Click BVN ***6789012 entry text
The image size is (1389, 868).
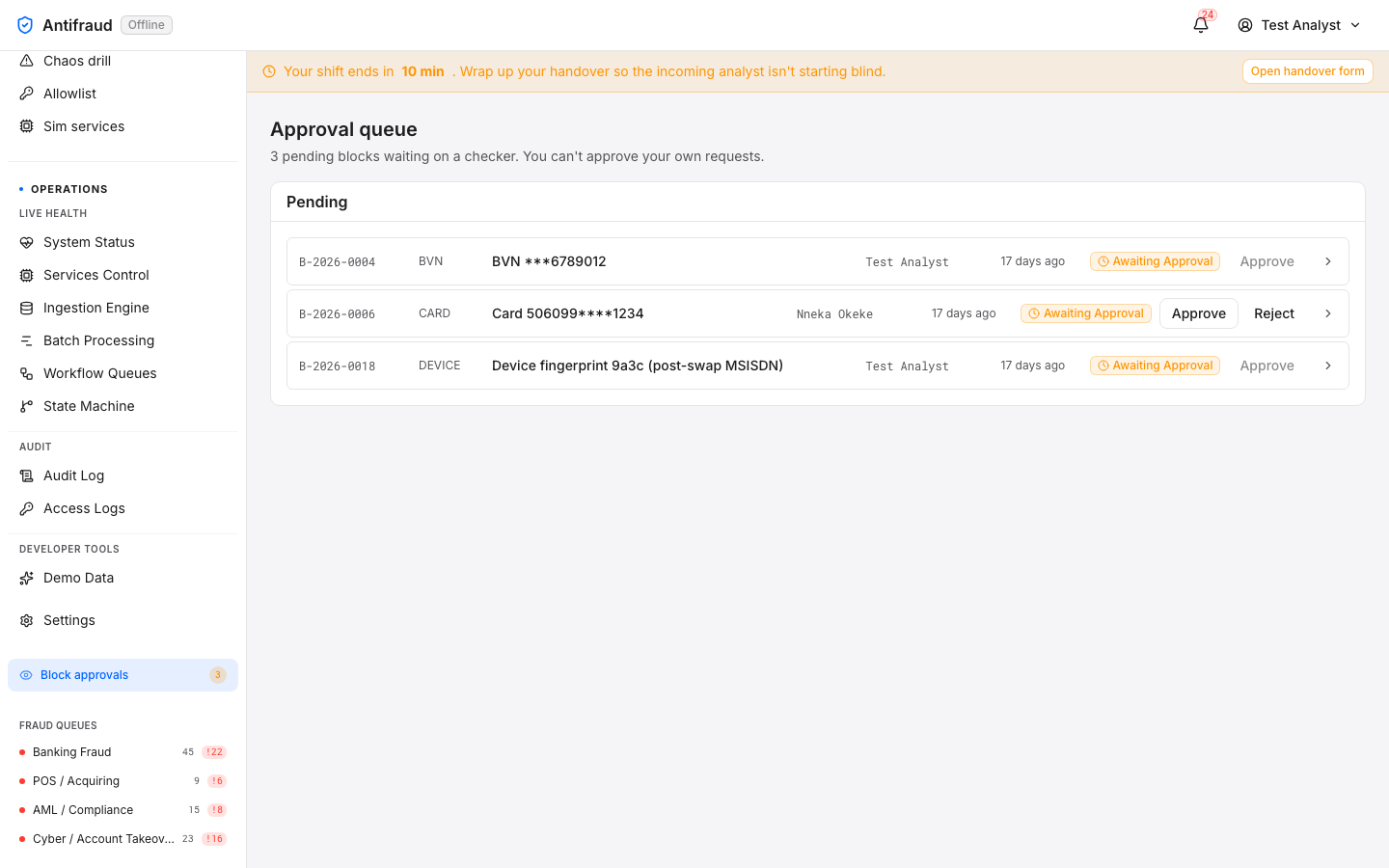point(549,261)
